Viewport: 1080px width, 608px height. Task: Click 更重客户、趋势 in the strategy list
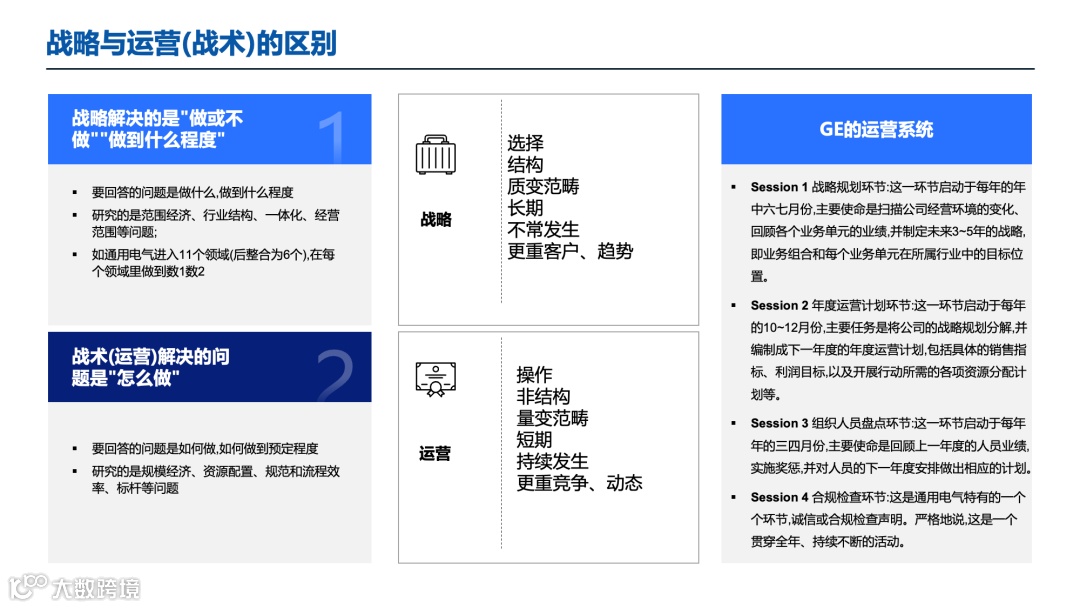pos(570,251)
